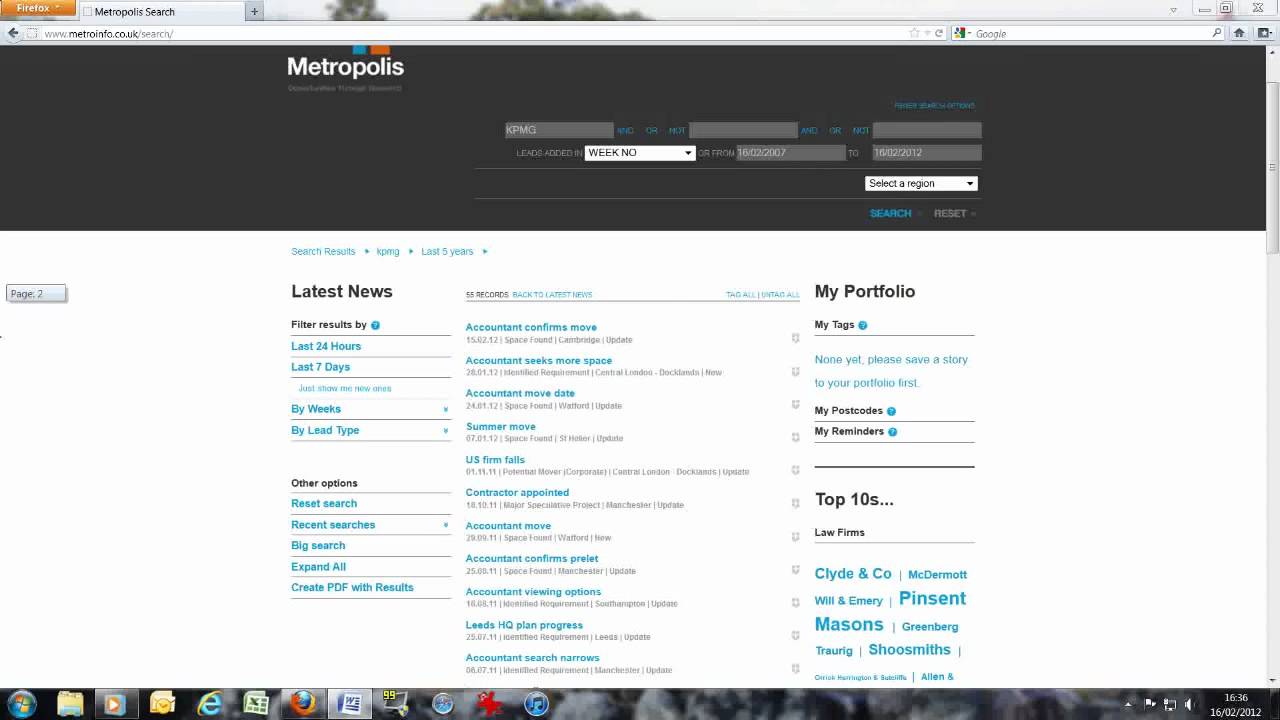Tag the 'Summer move' story
The height and width of the screenshot is (720, 1280).
795,437
